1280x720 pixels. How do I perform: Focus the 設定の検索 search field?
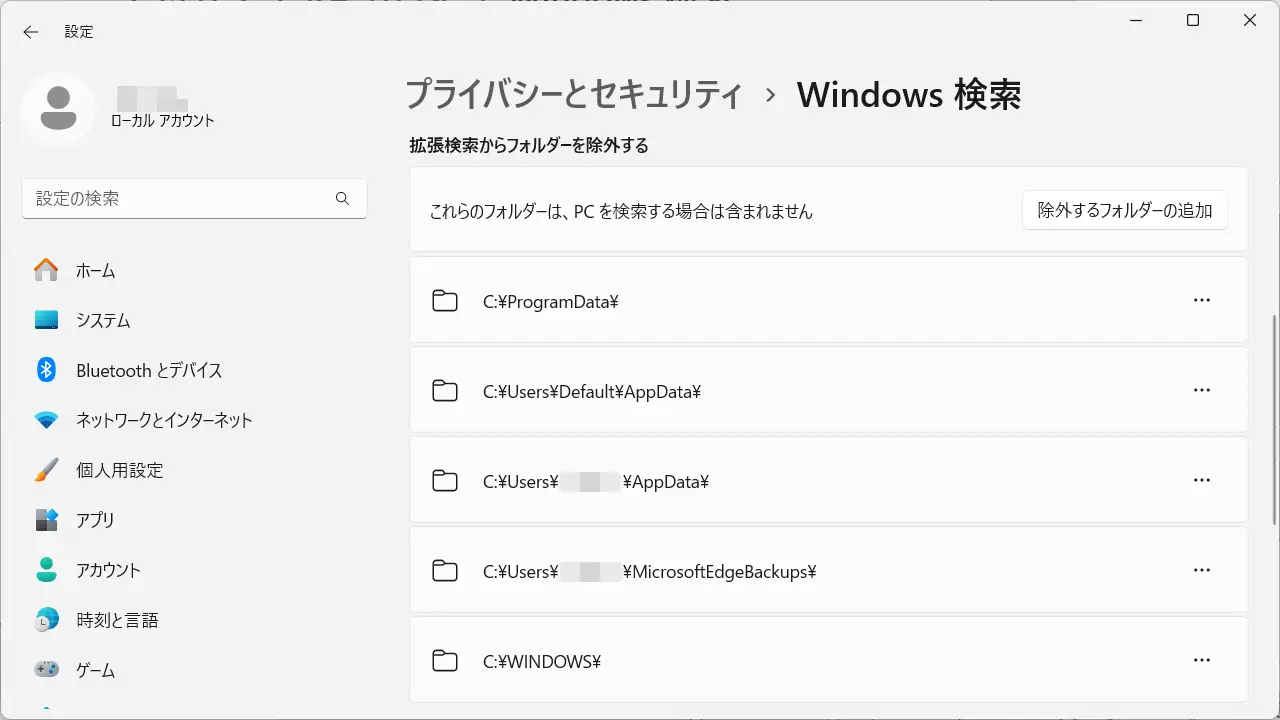click(x=194, y=199)
